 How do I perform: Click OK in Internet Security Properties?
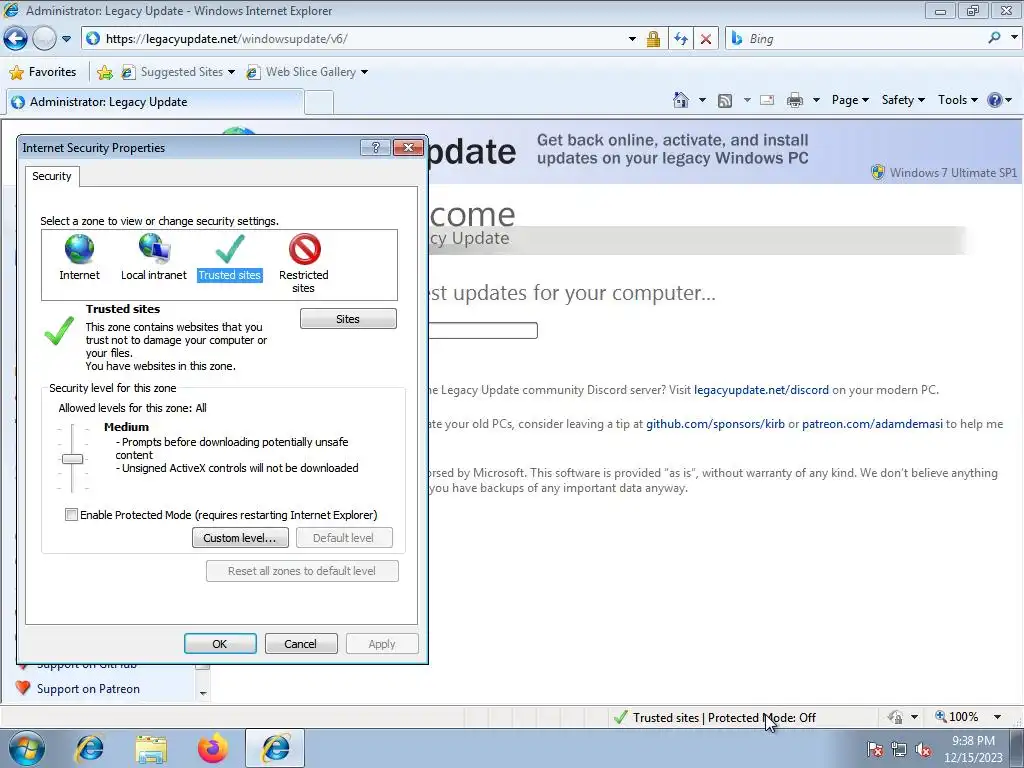click(220, 644)
